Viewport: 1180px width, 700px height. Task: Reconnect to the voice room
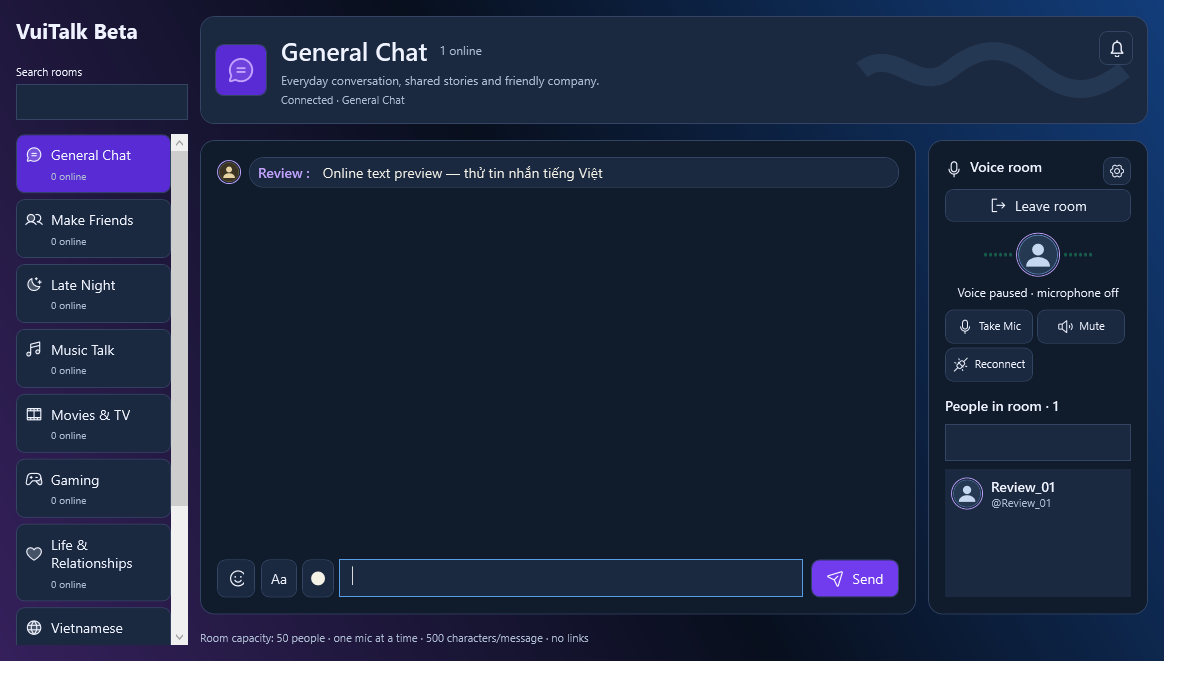(989, 365)
